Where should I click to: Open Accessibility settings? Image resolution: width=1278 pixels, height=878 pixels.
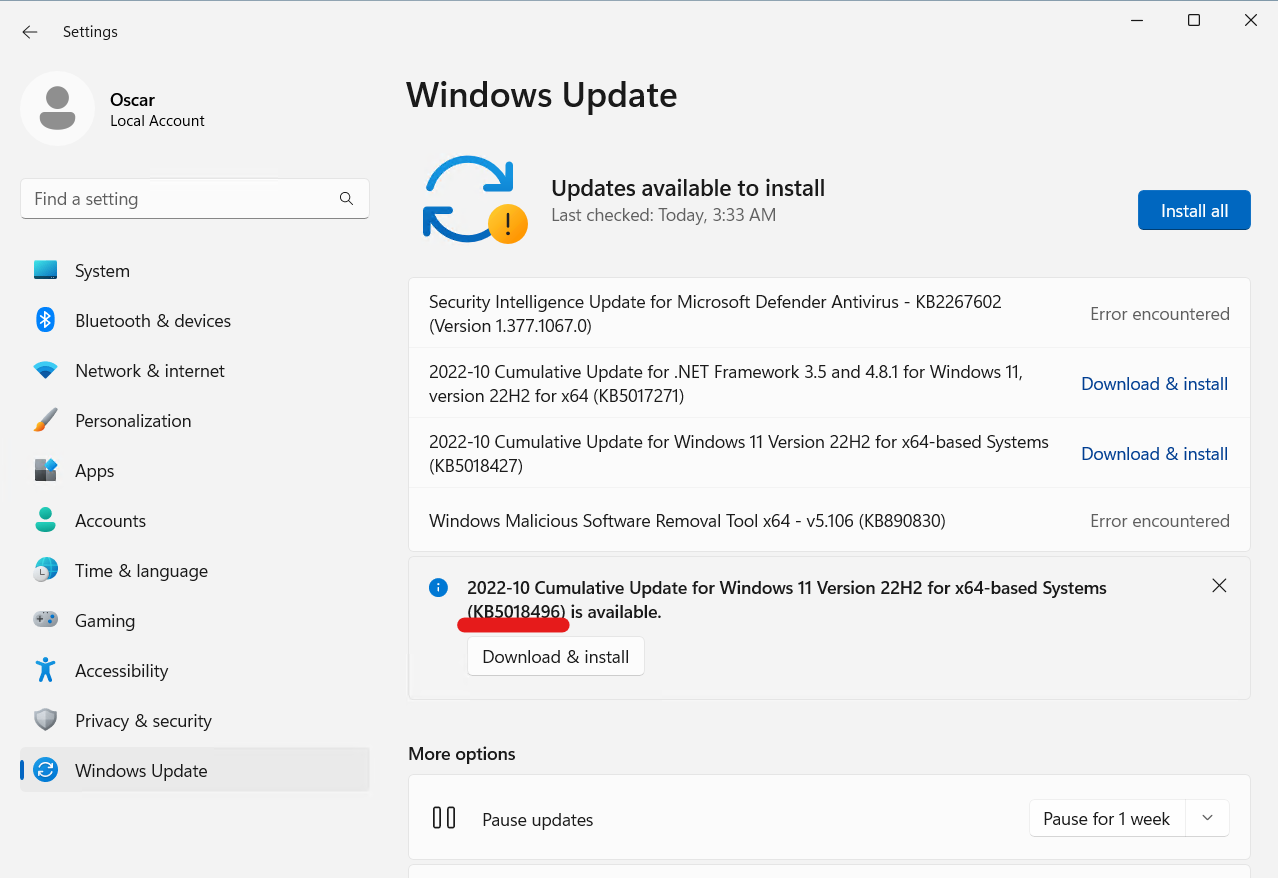click(123, 670)
